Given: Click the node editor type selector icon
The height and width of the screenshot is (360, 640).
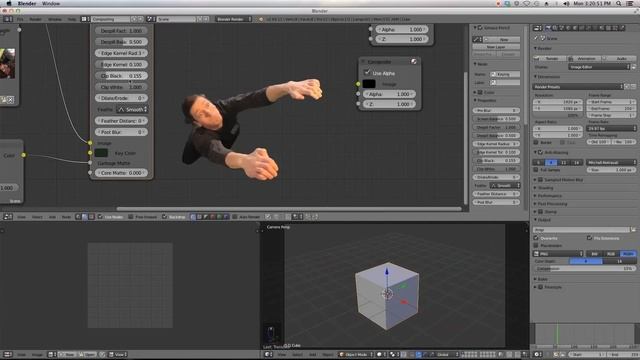Looking at the screenshot, I should tap(7, 217).
